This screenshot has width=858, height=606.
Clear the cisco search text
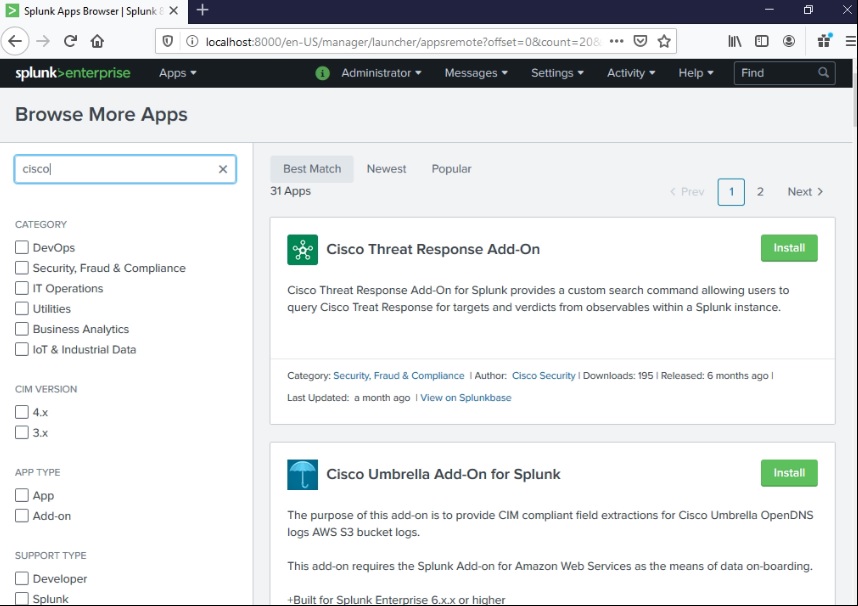click(223, 169)
